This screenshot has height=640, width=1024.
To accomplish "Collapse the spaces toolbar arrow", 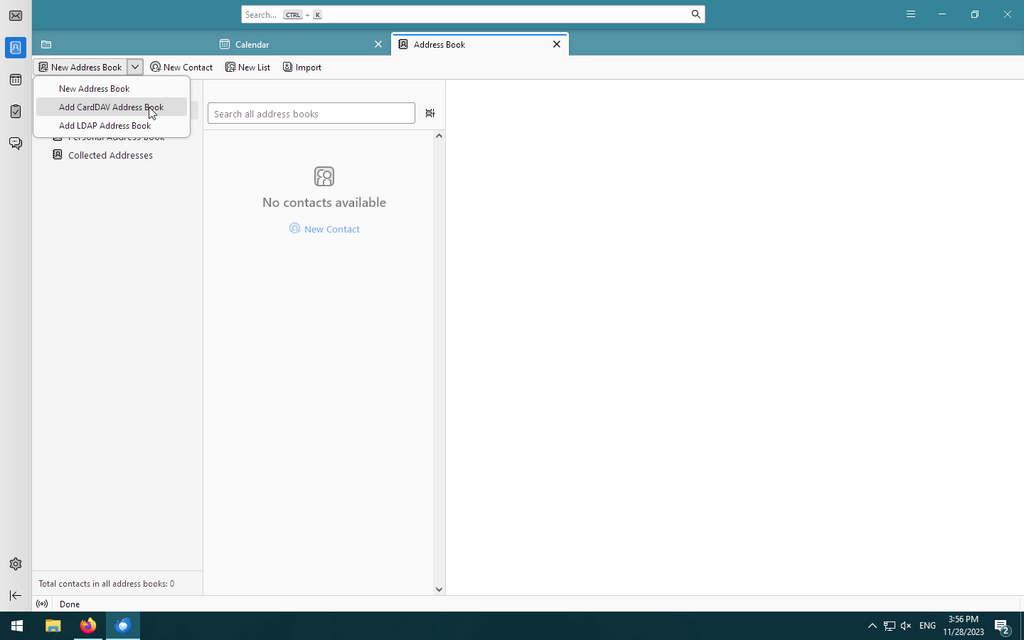I will pos(15,595).
